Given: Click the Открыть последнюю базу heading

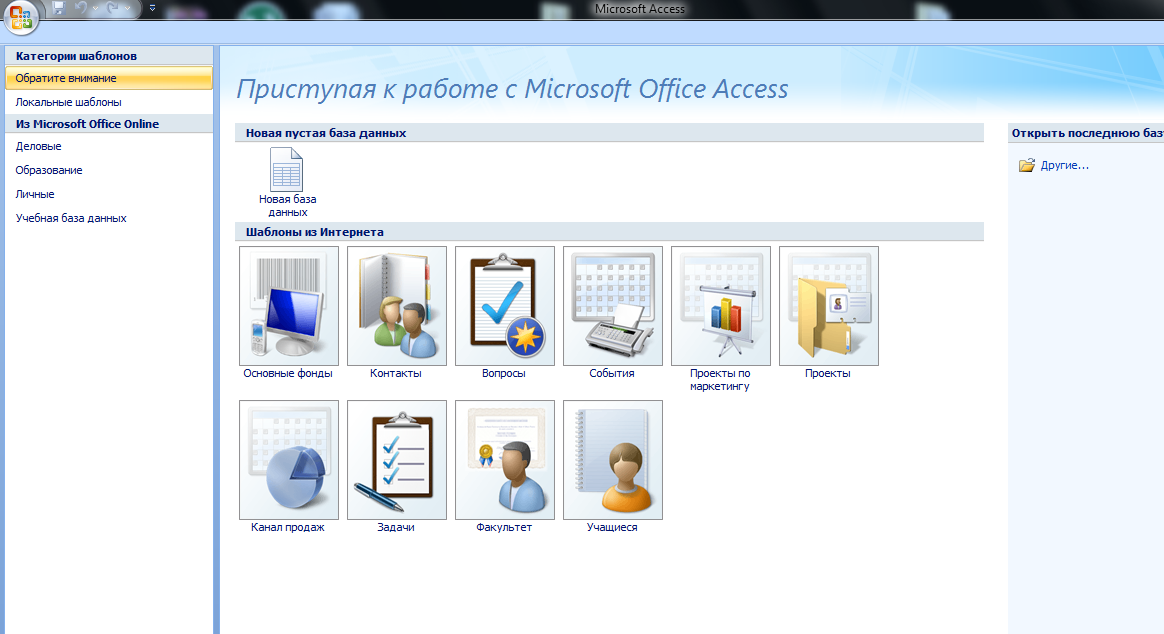Looking at the screenshot, I should point(1087,133).
